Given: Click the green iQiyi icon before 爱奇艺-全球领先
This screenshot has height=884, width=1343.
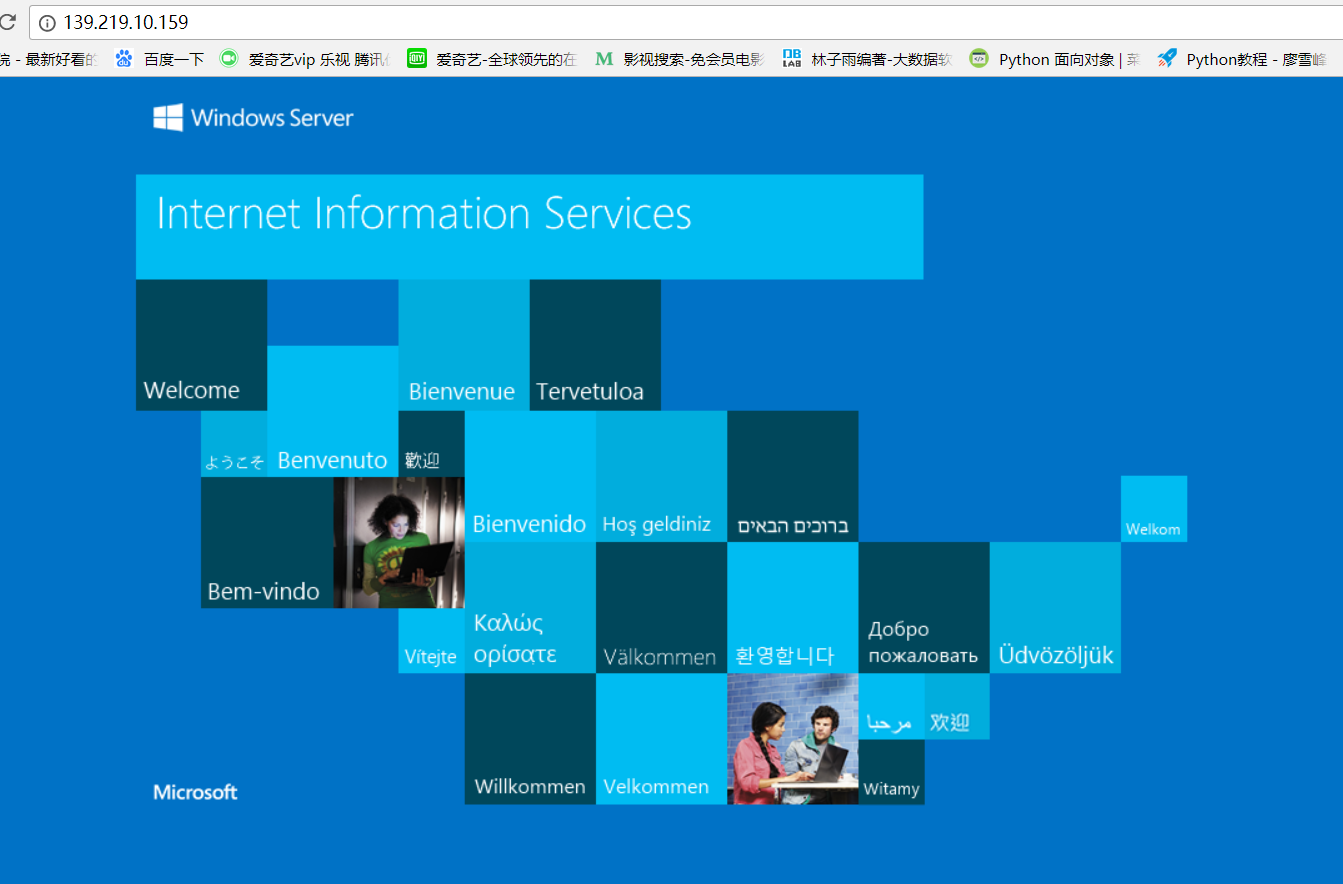Looking at the screenshot, I should coord(417,59).
